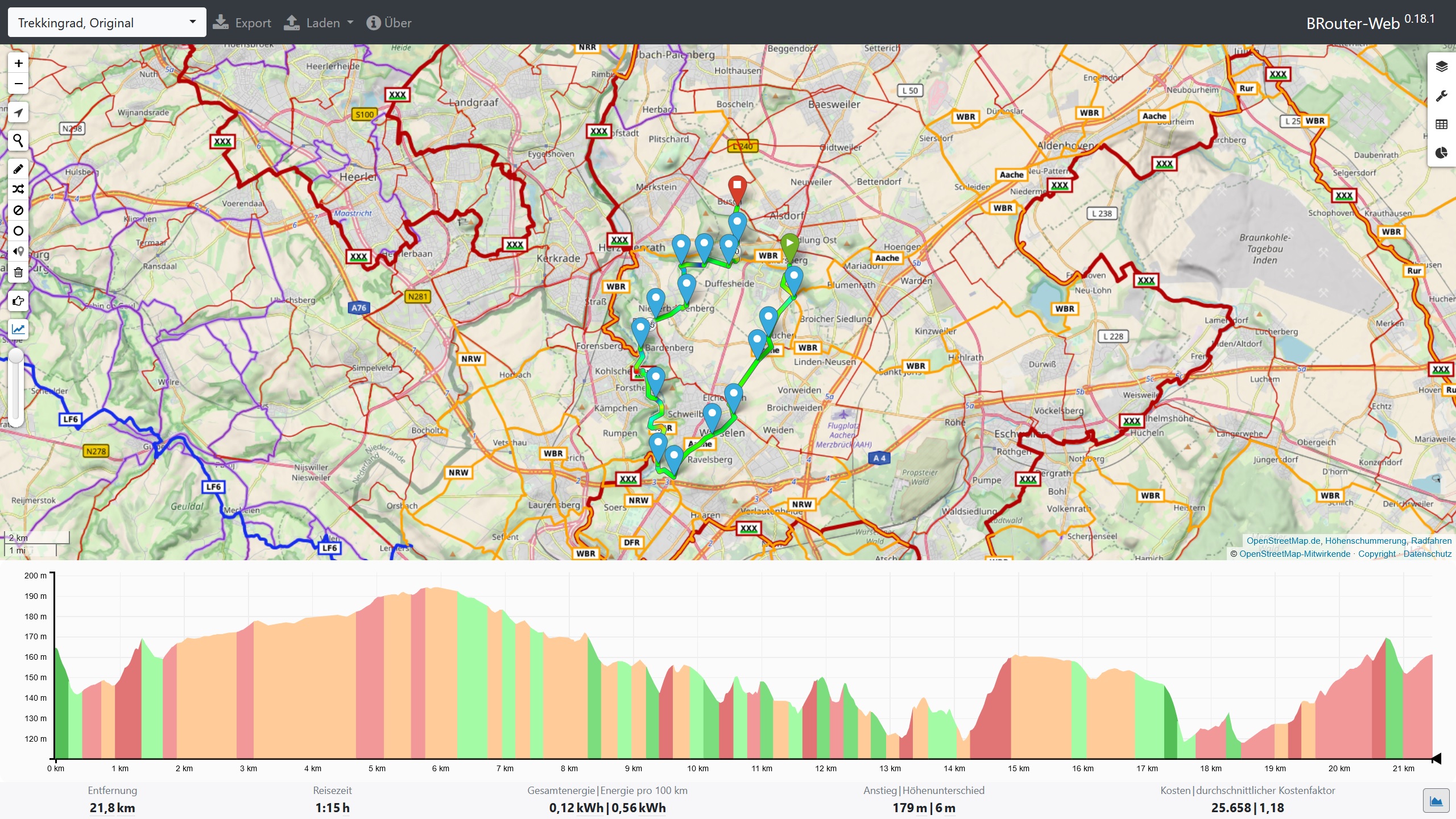Click the Kosten | durchschnittlicher Kostenfaktor label
Image resolution: width=1456 pixels, height=819 pixels.
coord(1248,791)
